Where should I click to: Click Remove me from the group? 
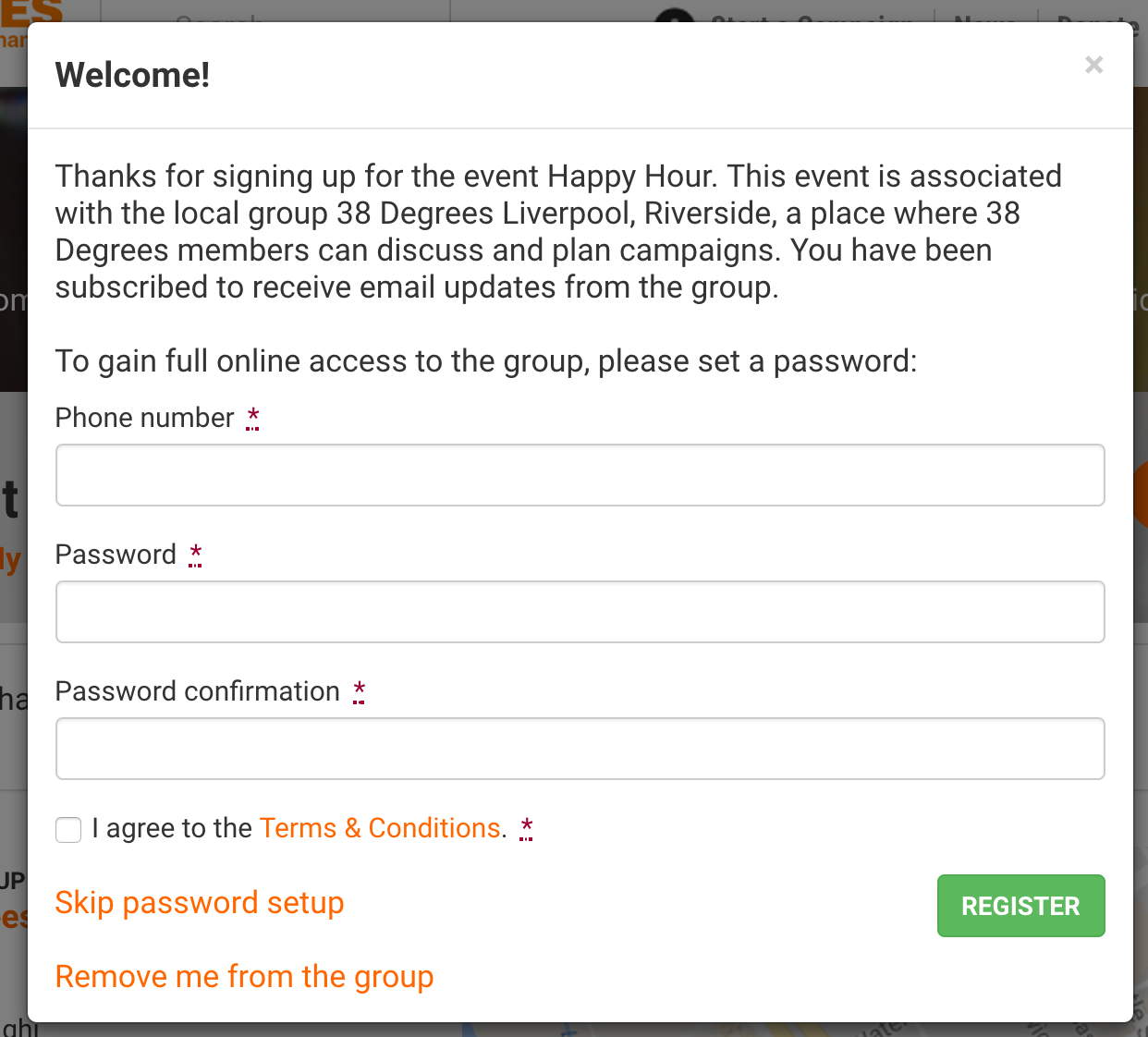[x=244, y=976]
